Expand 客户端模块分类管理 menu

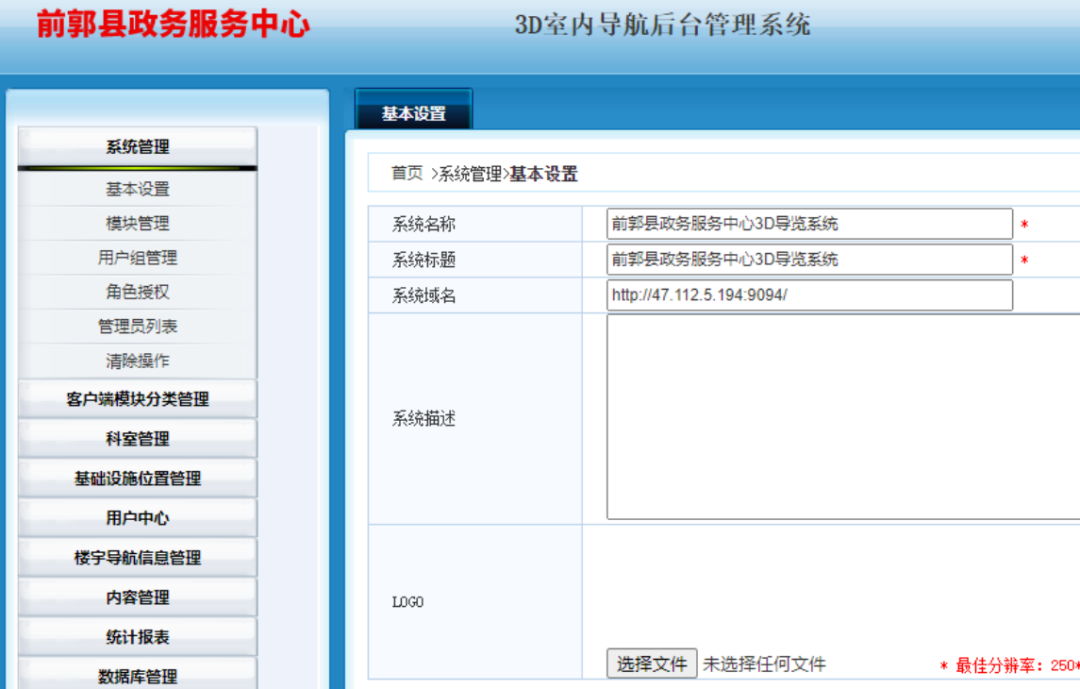point(137,398)
